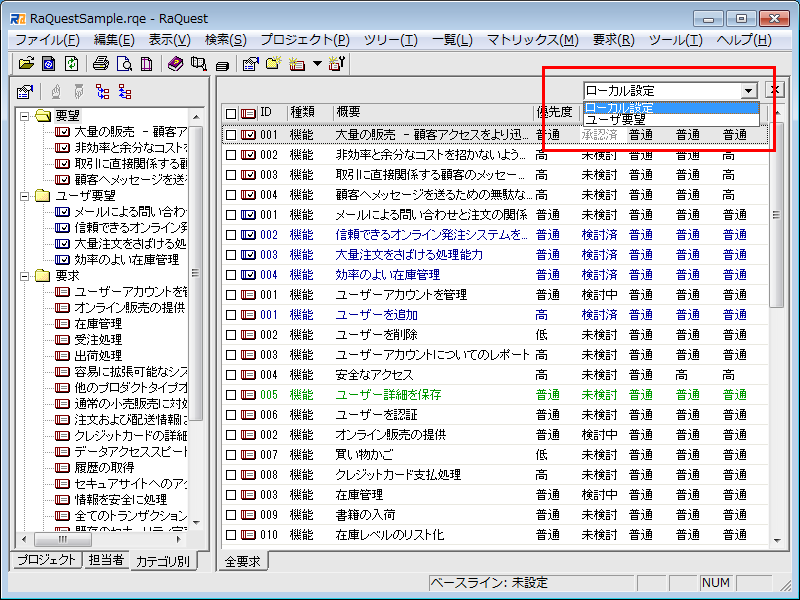Select the 全要求 tab

(242, 561)
